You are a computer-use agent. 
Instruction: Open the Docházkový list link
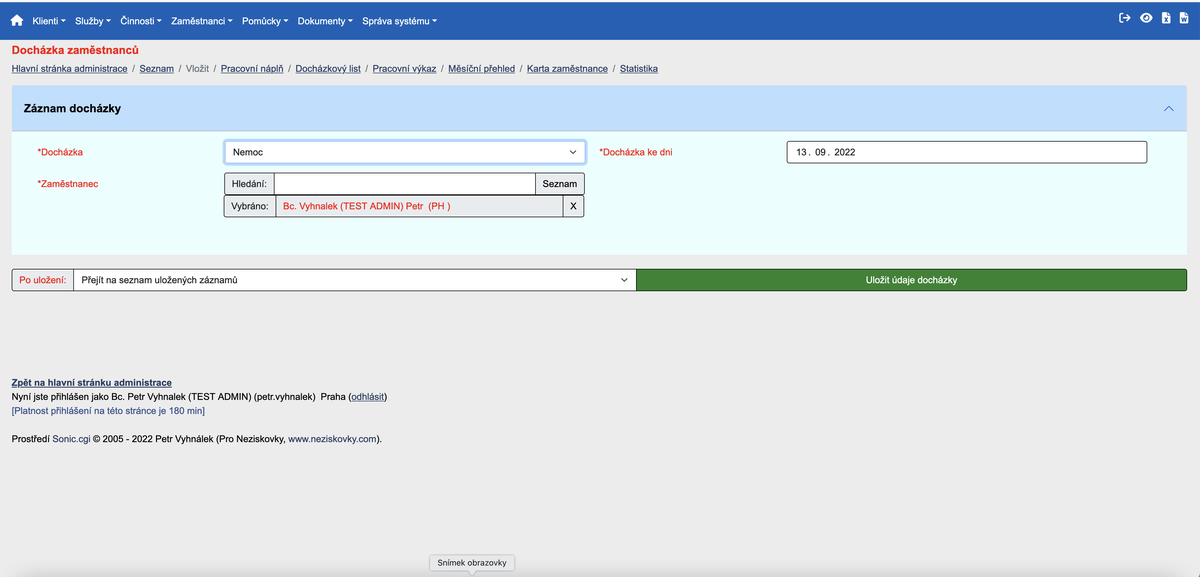328,69
